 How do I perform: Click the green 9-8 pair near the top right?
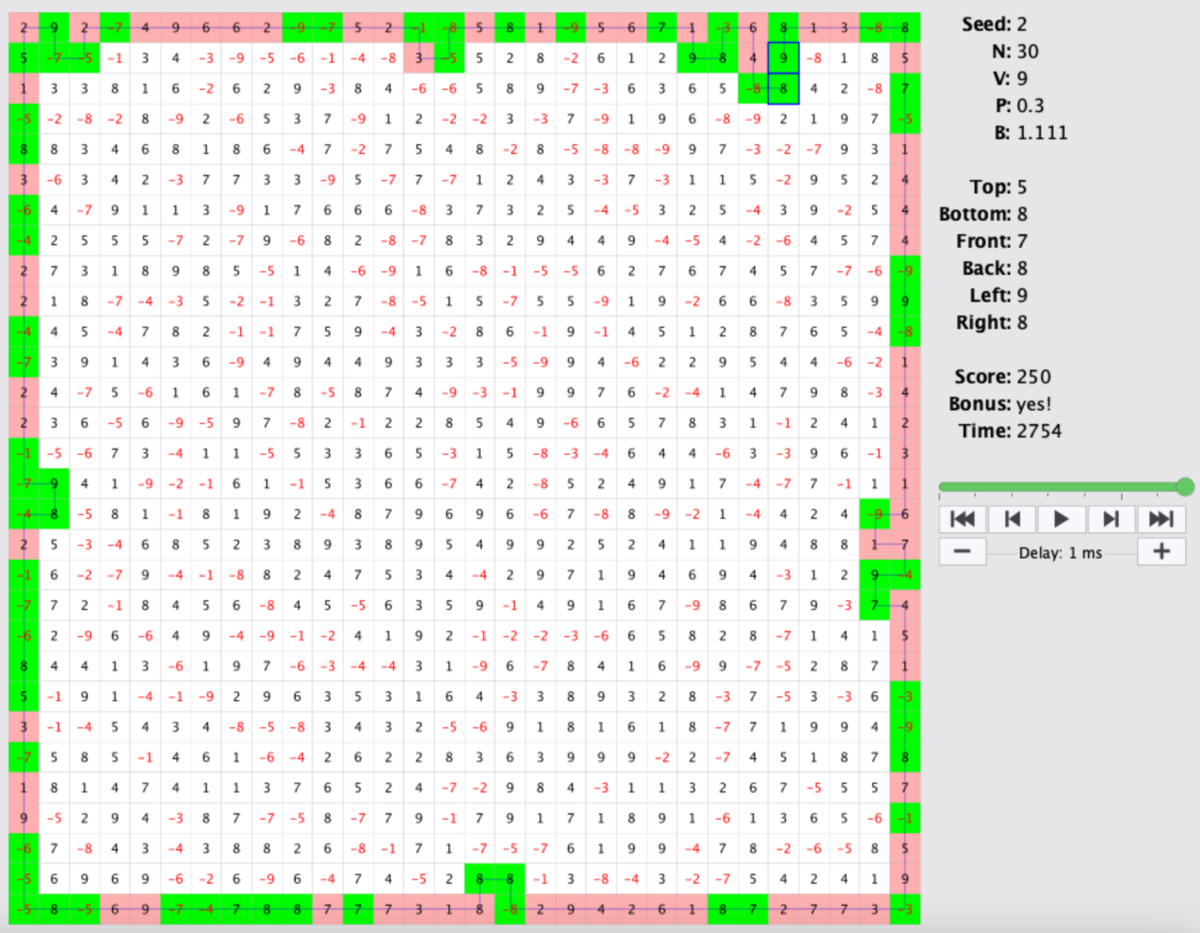[x=708, y=57]
